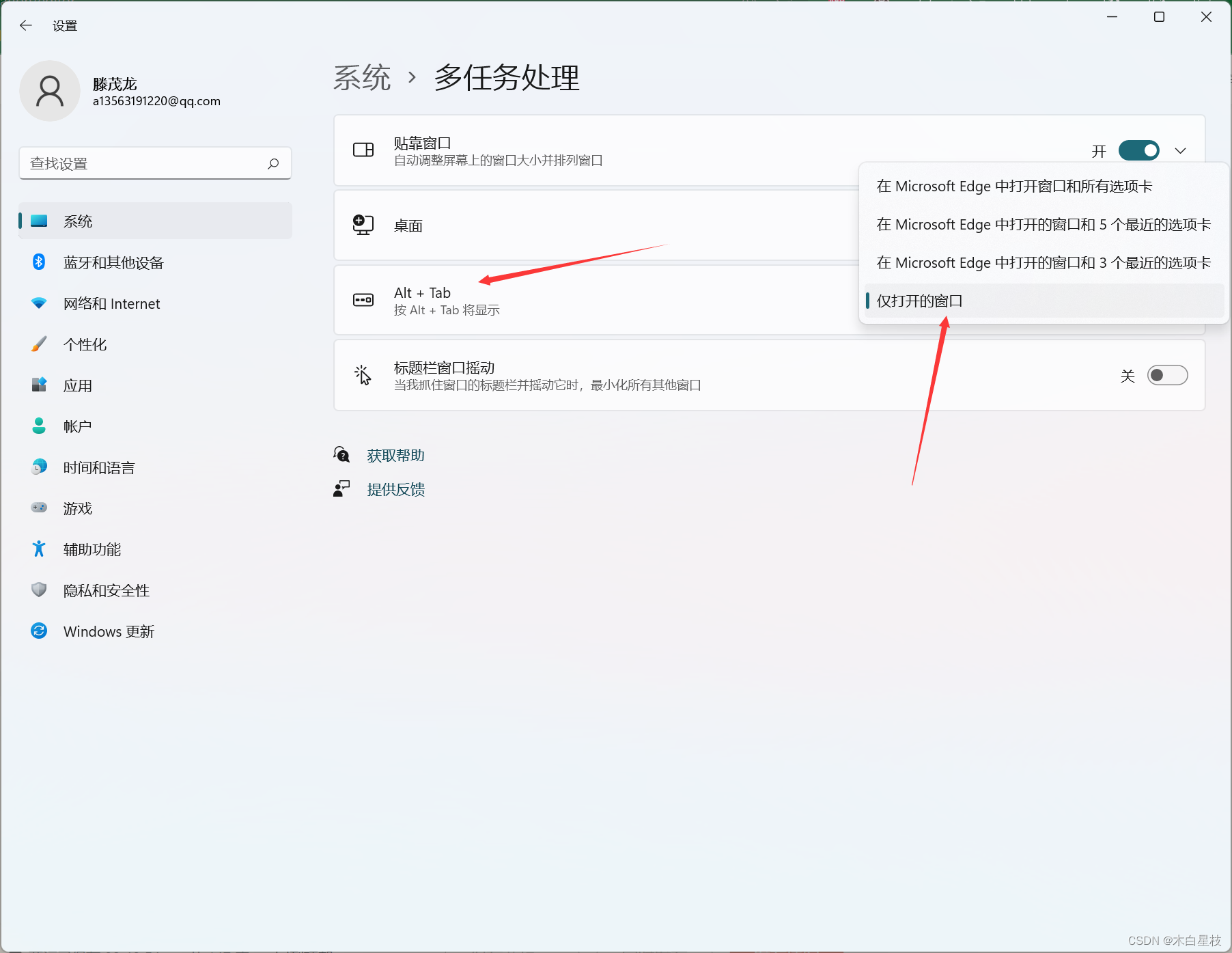This screenshot has width=1232, height=953.
Task: Choose 仅打开的窗口 option
Action: coord(1044,301)
